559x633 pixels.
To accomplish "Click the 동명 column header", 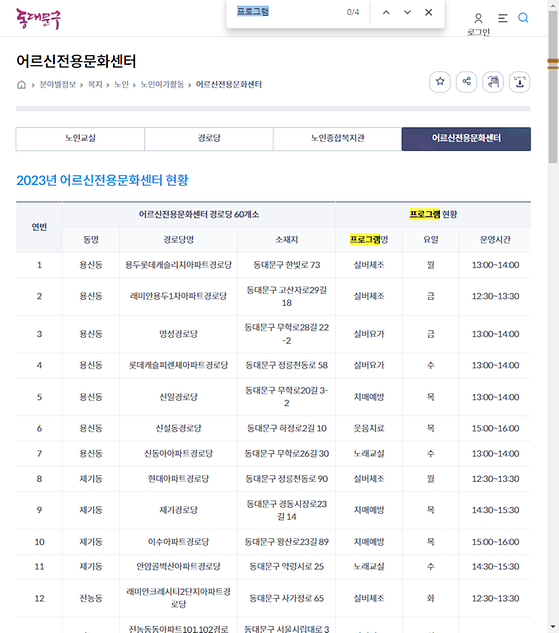I will click(x=91, y=240).
